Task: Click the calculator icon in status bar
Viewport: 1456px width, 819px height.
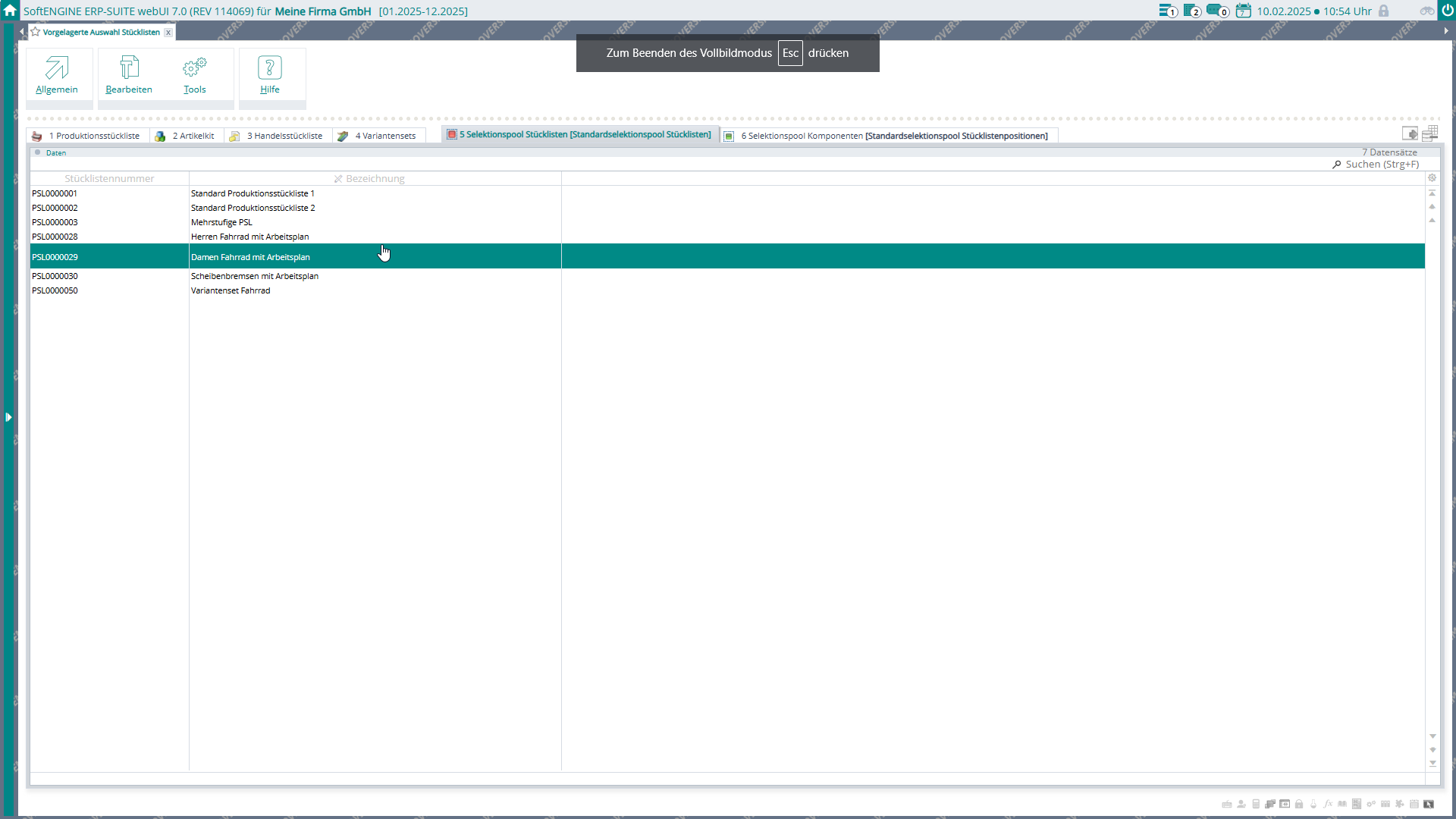Action: 1256,804
